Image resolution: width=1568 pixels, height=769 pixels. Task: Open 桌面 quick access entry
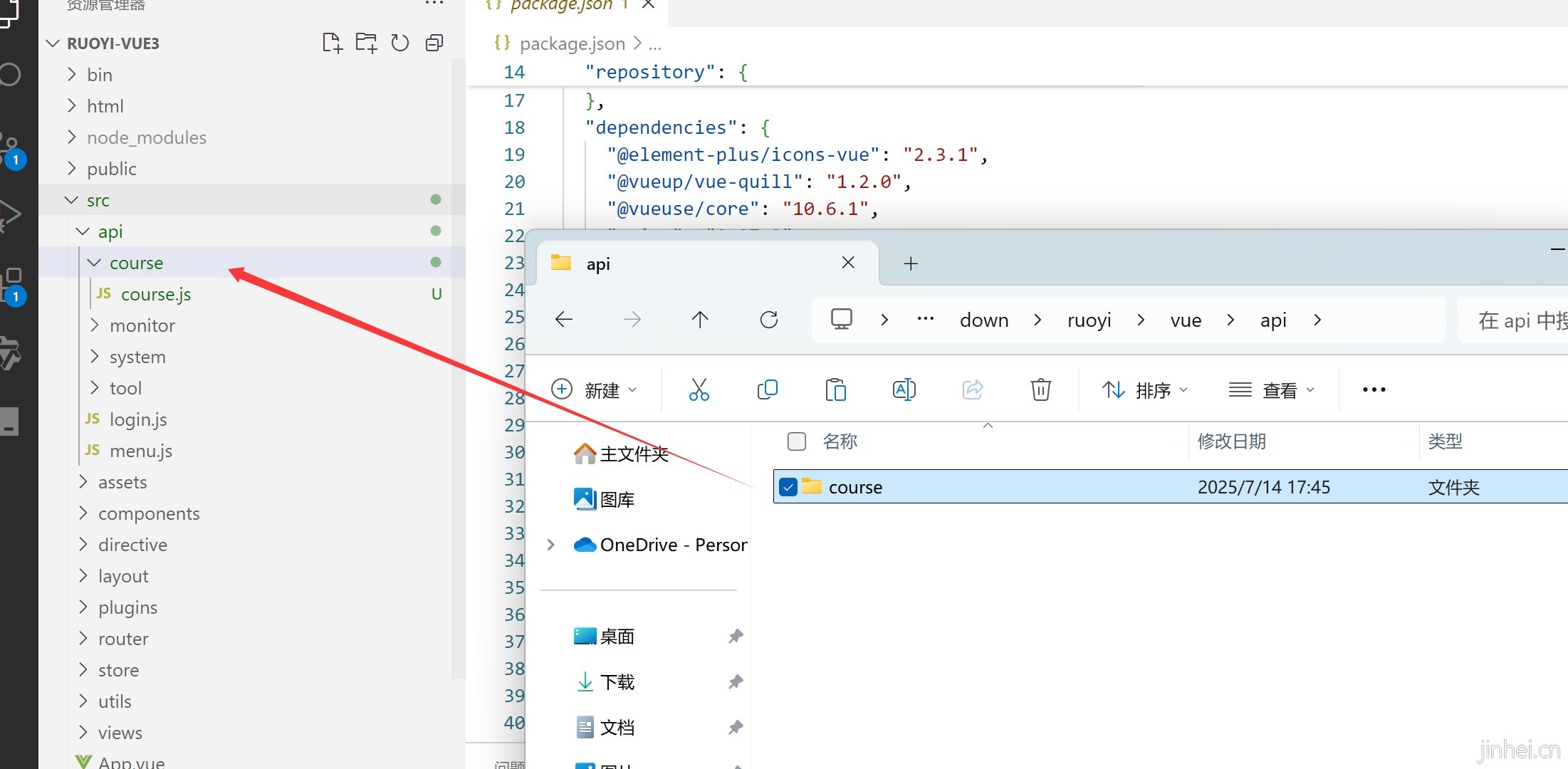[x=604, y=636]
